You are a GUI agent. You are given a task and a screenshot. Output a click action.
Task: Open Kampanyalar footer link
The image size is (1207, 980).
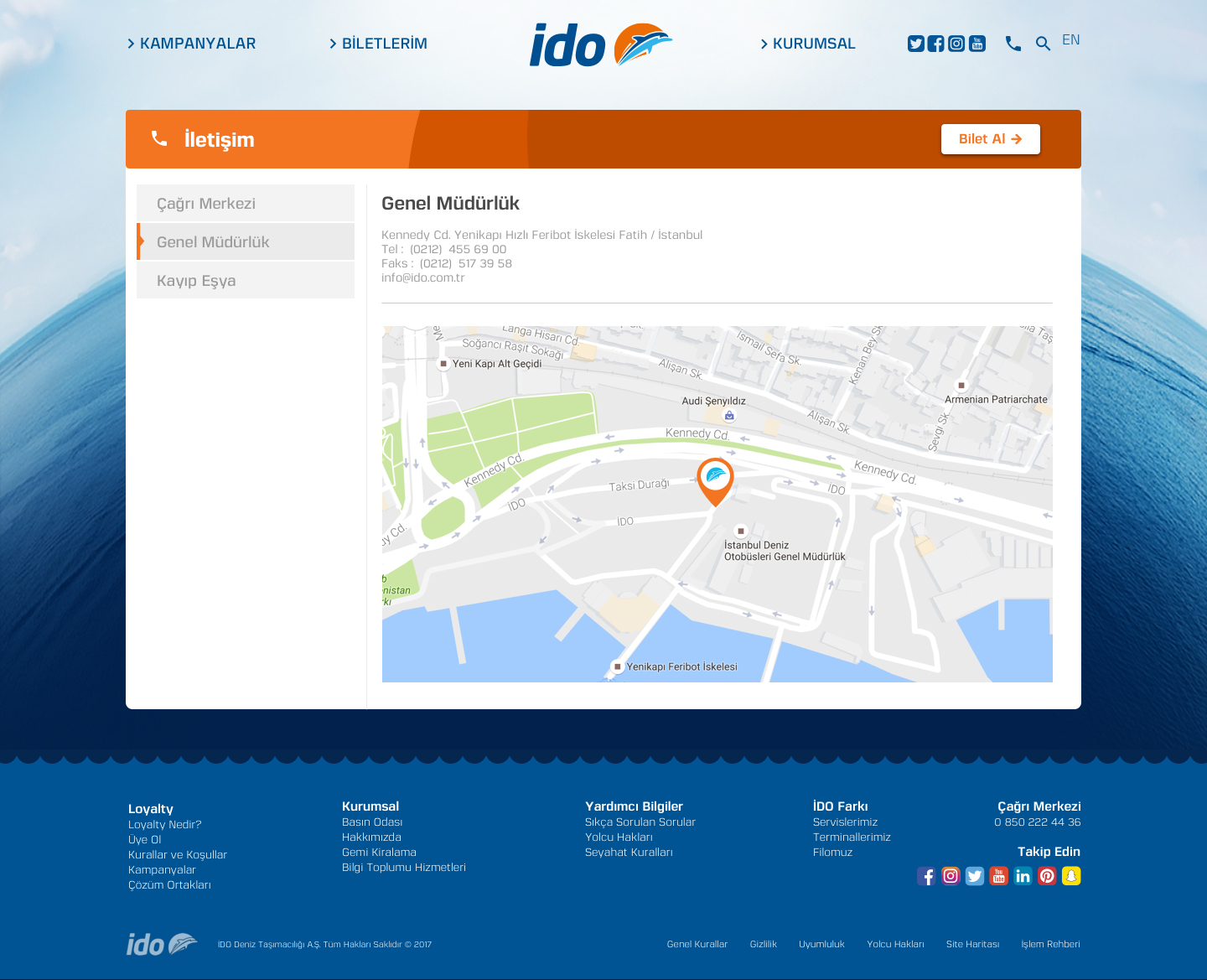(162, 870)
